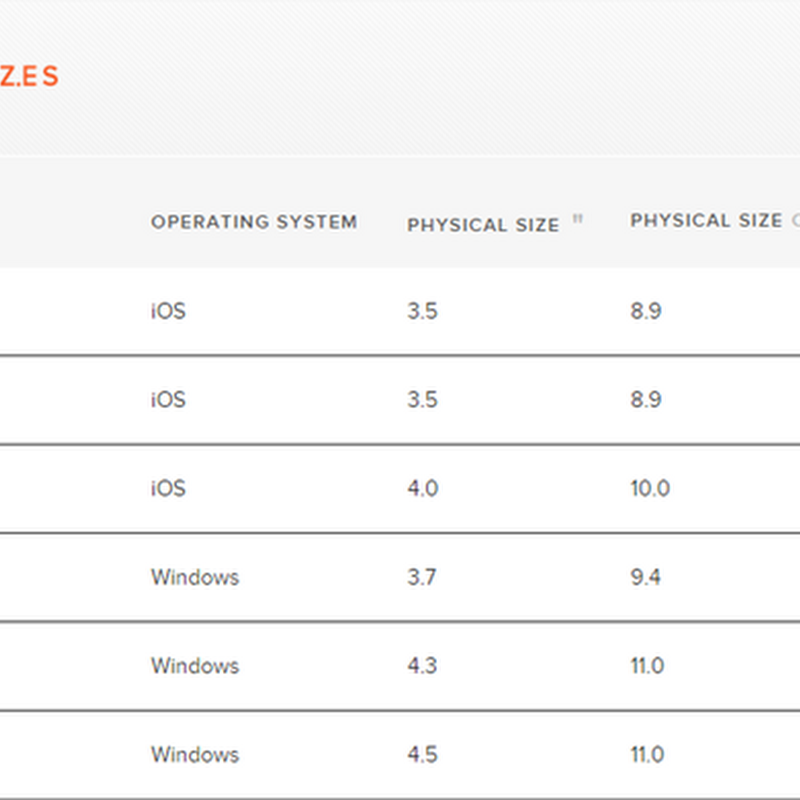Select the second Physical Size column header

coord(706,221)
